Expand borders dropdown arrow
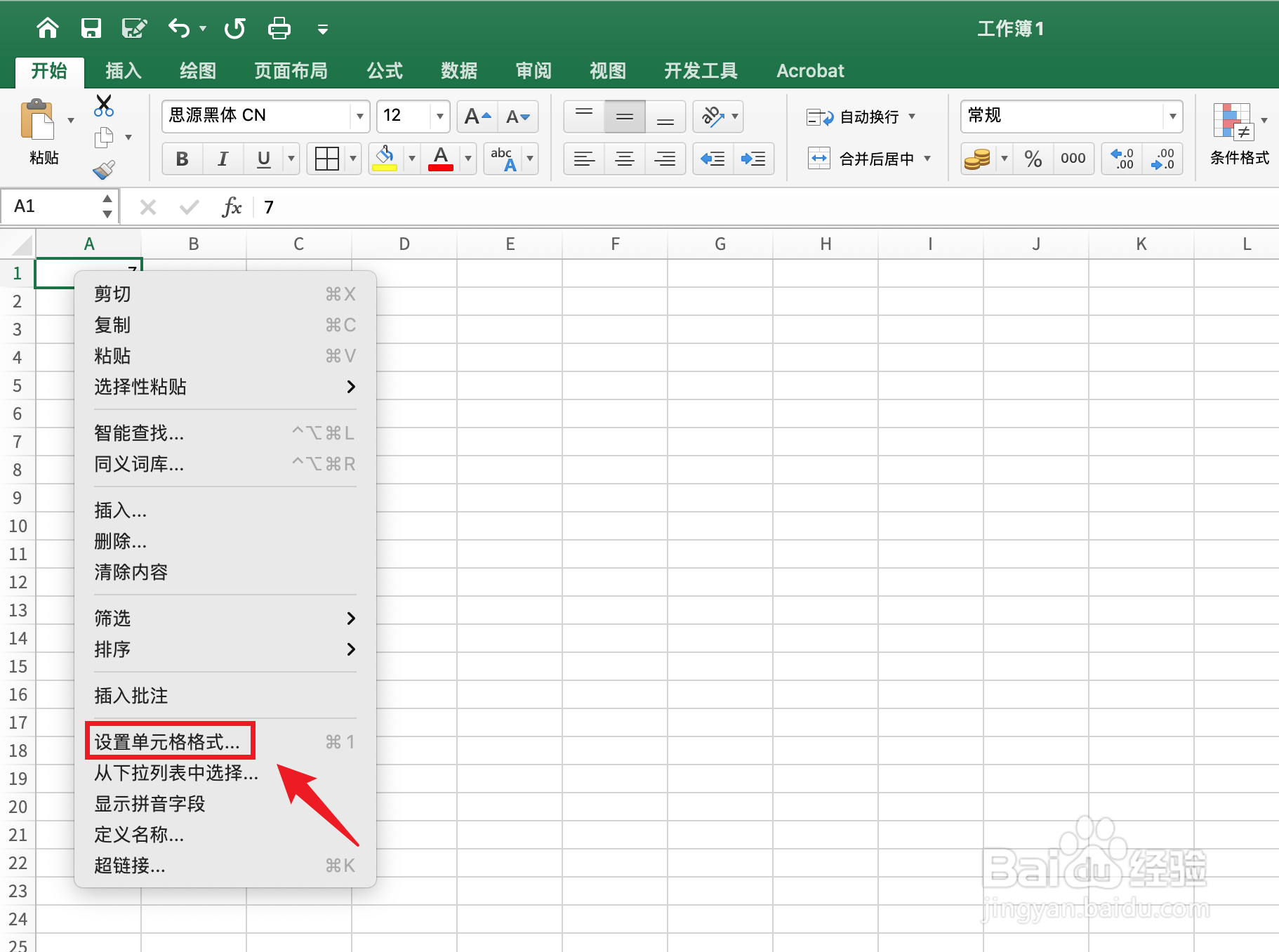 [353, 159]
